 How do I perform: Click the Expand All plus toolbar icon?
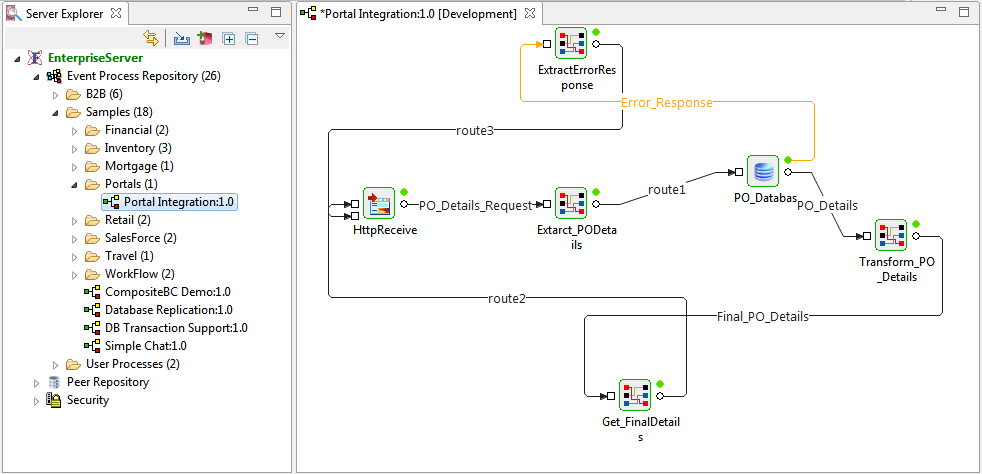[x=229, y=39]
